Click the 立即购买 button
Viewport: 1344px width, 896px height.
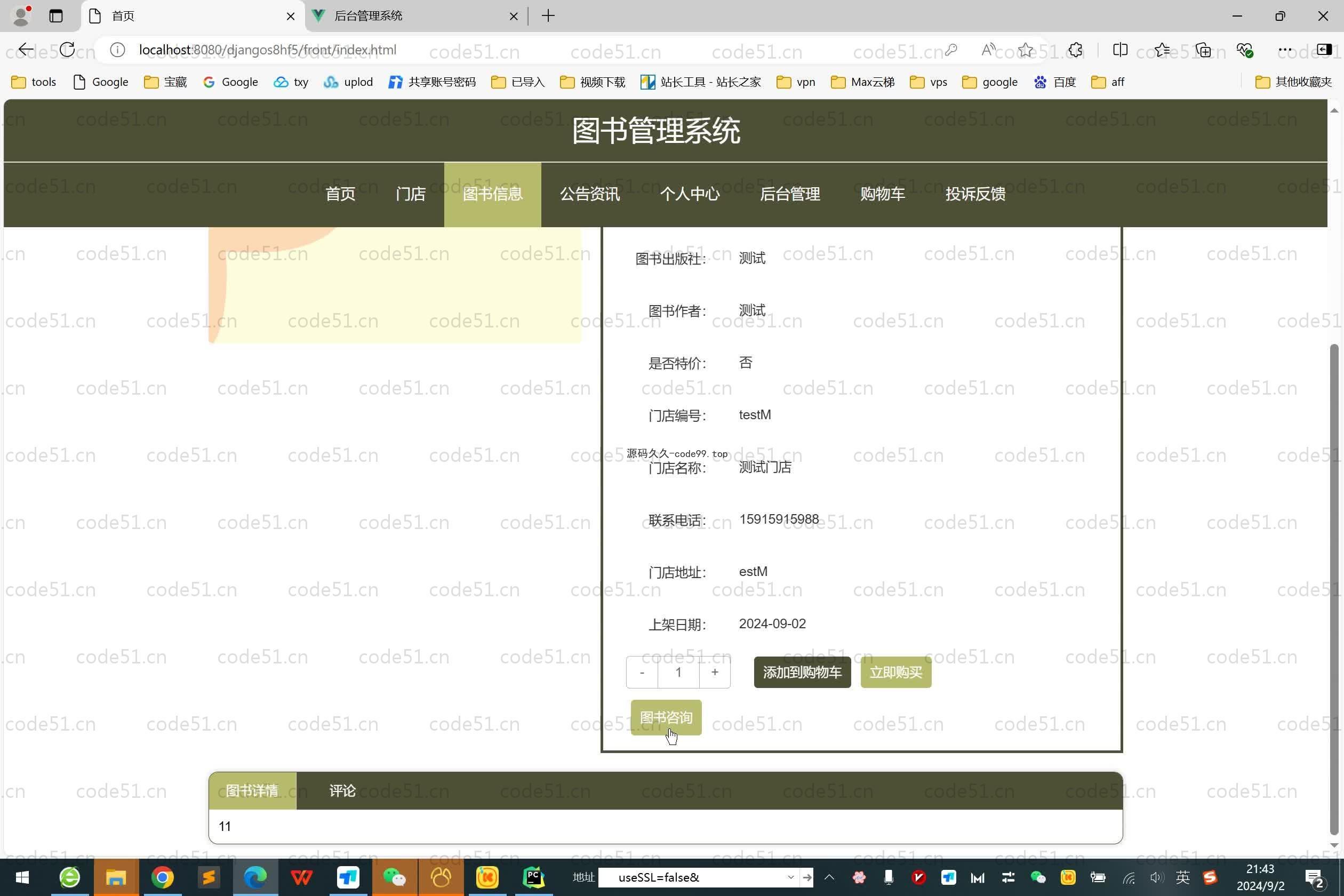[x=895, y=672]
